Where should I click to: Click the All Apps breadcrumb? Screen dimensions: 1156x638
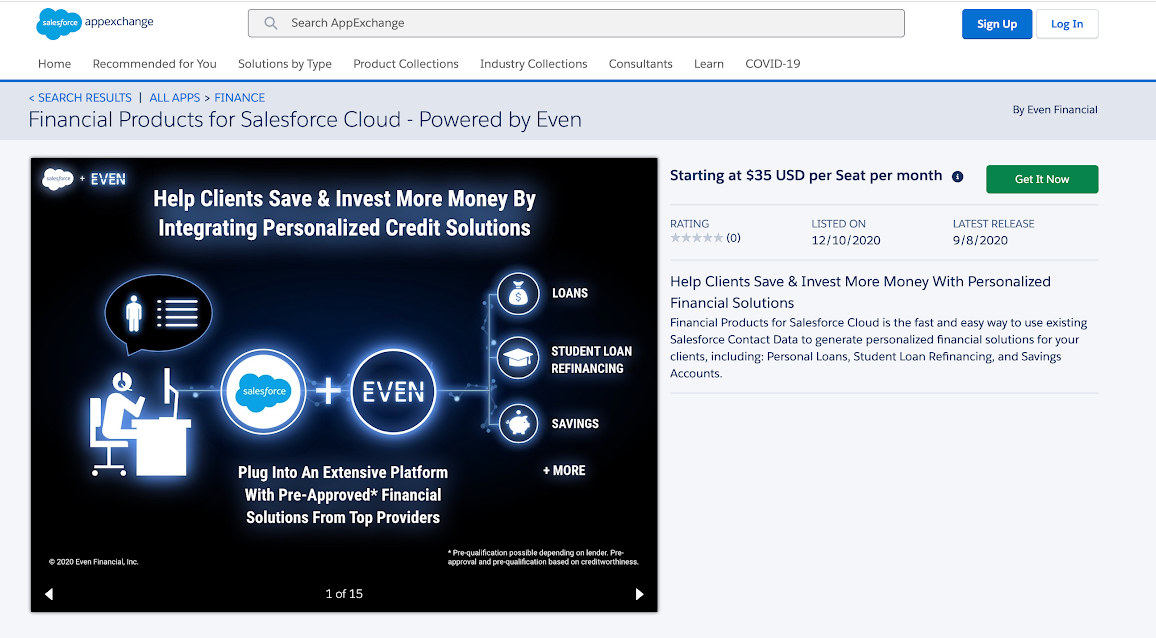(x=175, y=97)
